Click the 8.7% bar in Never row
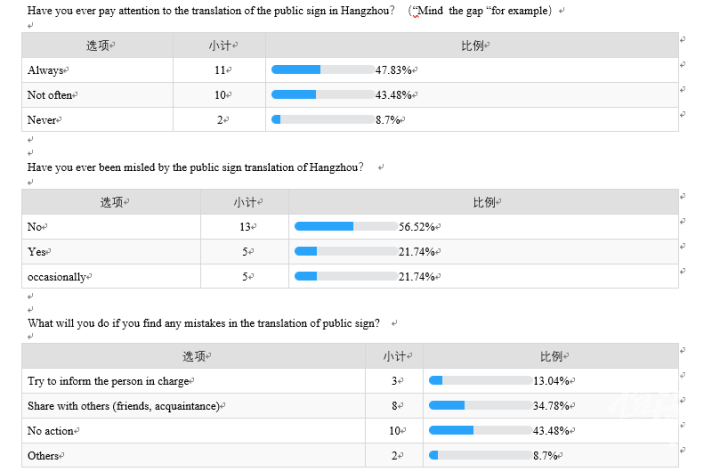 tap(323, 119)
